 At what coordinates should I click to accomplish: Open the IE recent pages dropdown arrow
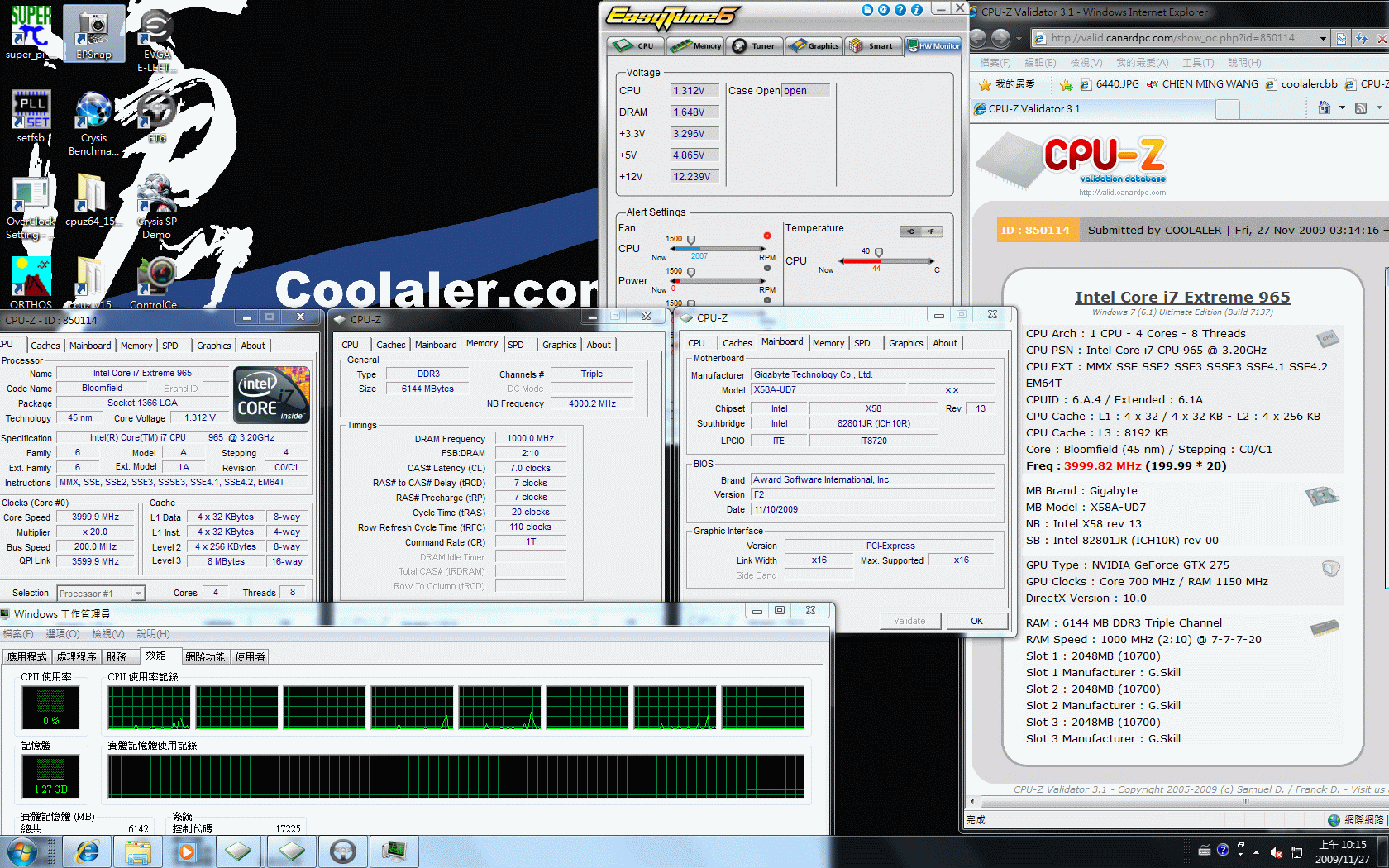pyautogui.click(x=1018, y=38)
